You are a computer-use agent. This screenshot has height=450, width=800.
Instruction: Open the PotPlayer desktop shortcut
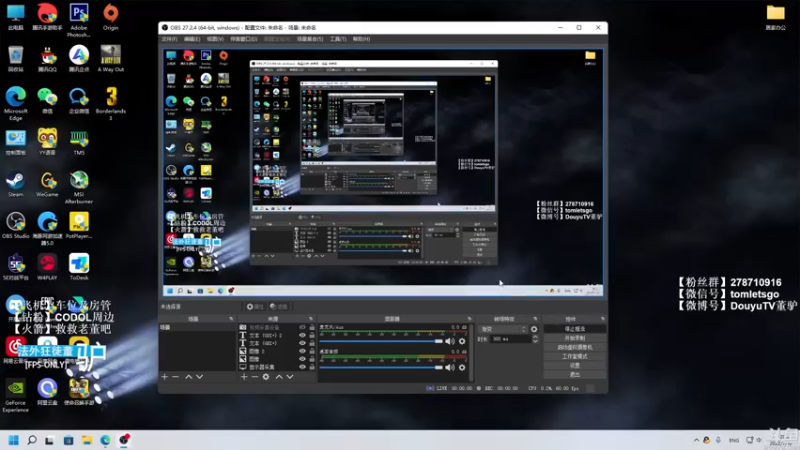(79, 225)
